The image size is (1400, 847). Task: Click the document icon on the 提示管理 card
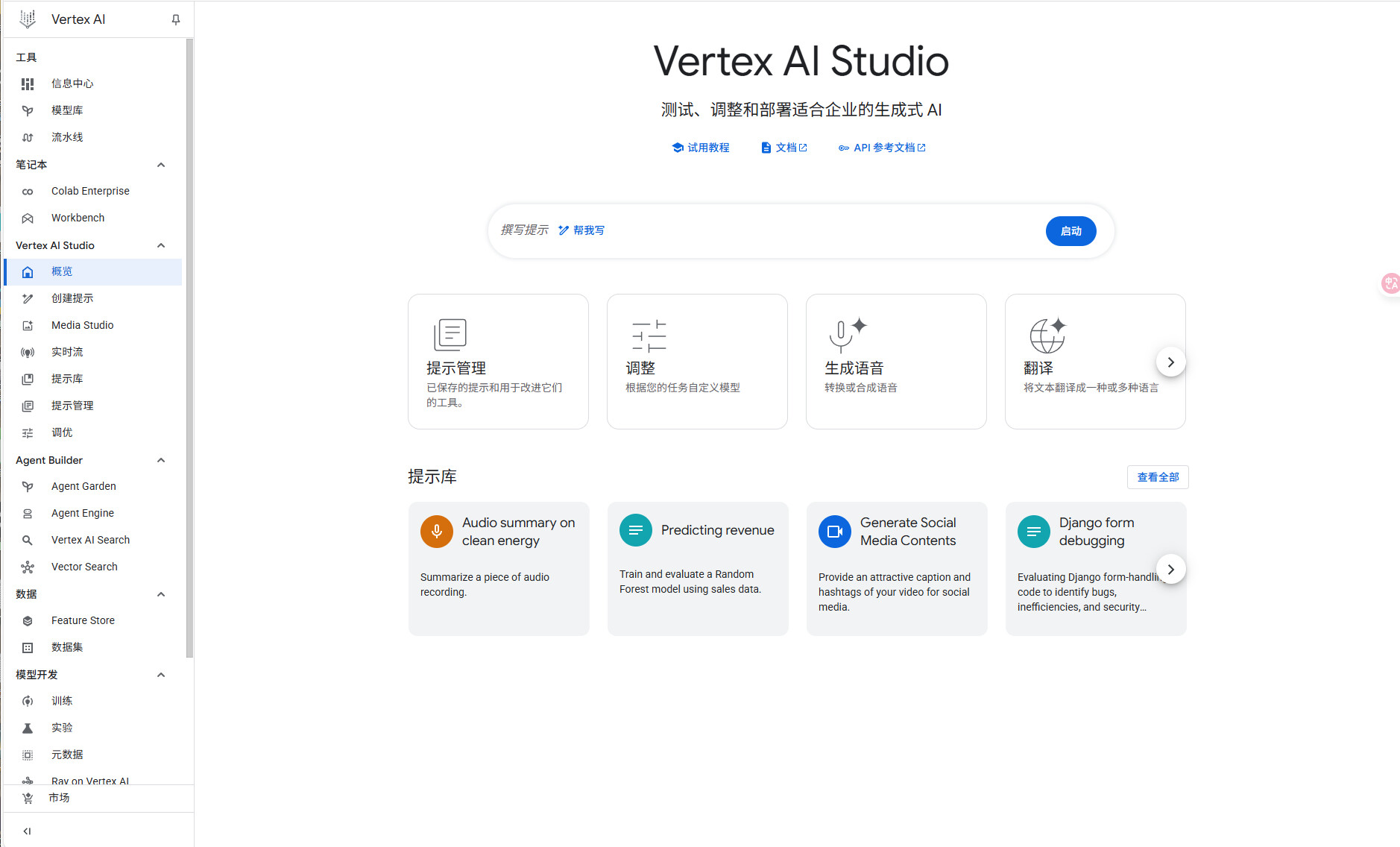click(x=450, y=335)
